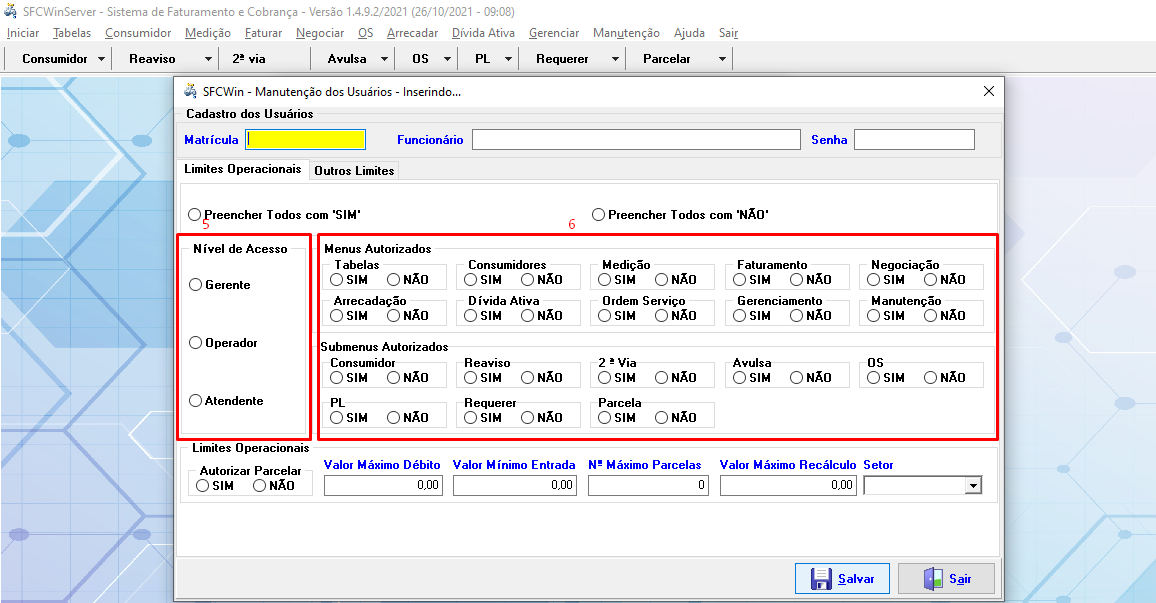Click the 2ª via toolbar button
Viewport: 1156px width, 603px height.
pyautogui.click(x=249, y=59)
